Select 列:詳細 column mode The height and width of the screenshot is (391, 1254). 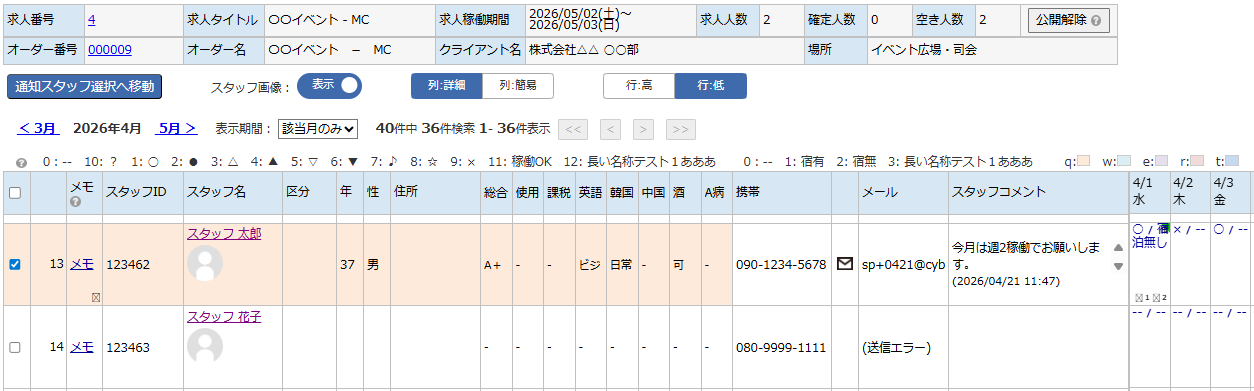(x=447, y=86)
